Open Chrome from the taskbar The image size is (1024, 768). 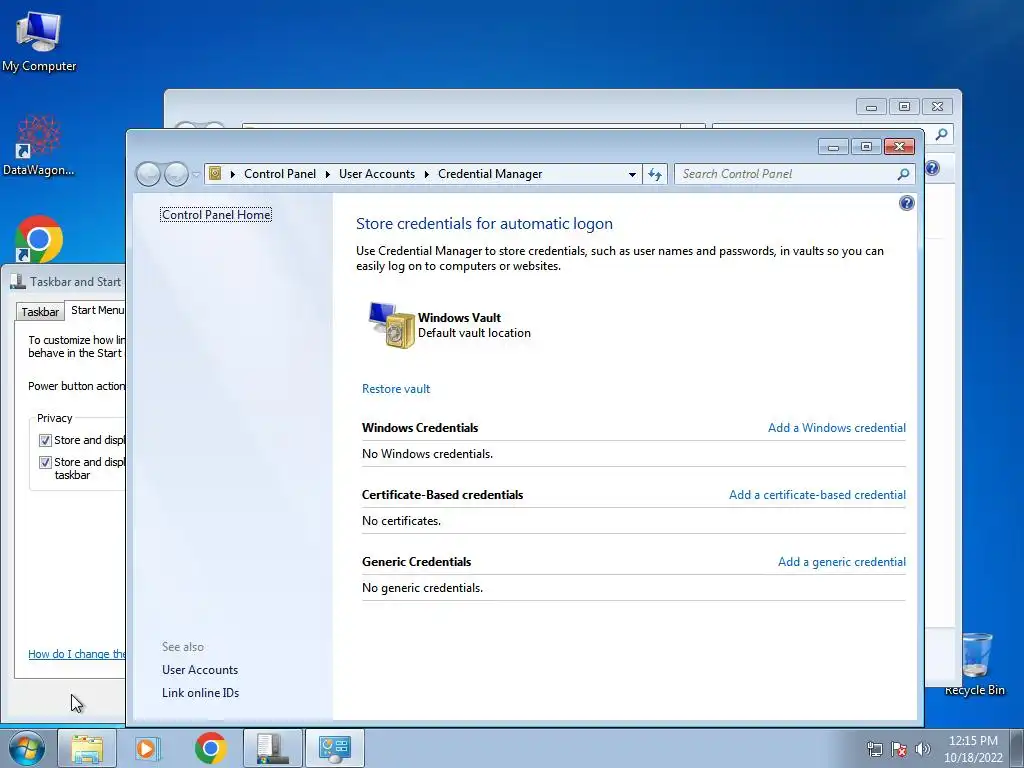(x=210, y=748)
